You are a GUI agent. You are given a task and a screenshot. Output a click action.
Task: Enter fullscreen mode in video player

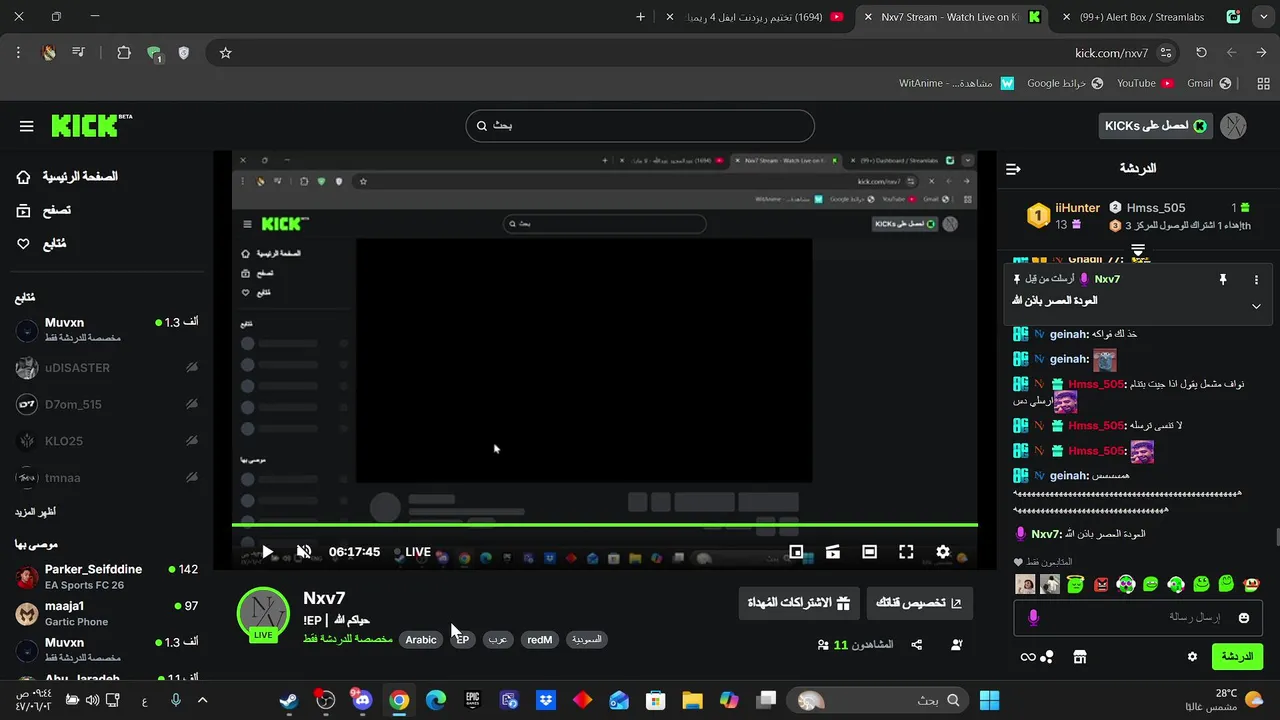[x=906, y=552]
